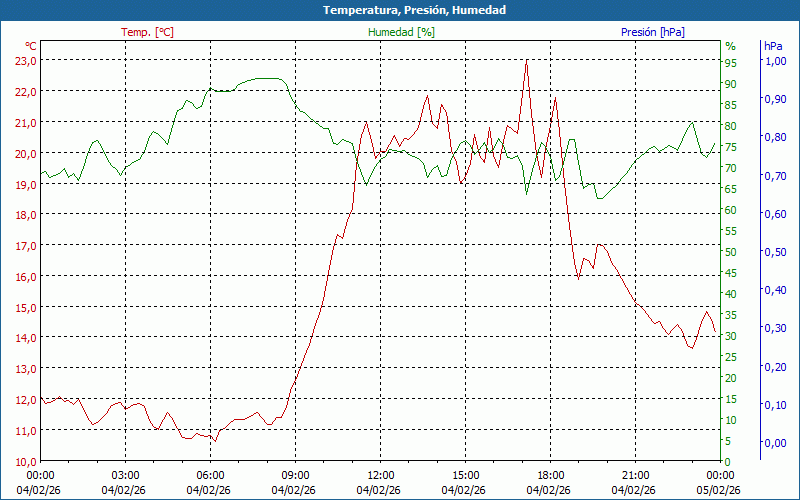Viewport: 800px width, 500px height.
Task: Click the 16,0 temperature axis tick
Action: (x=25, y=276)
